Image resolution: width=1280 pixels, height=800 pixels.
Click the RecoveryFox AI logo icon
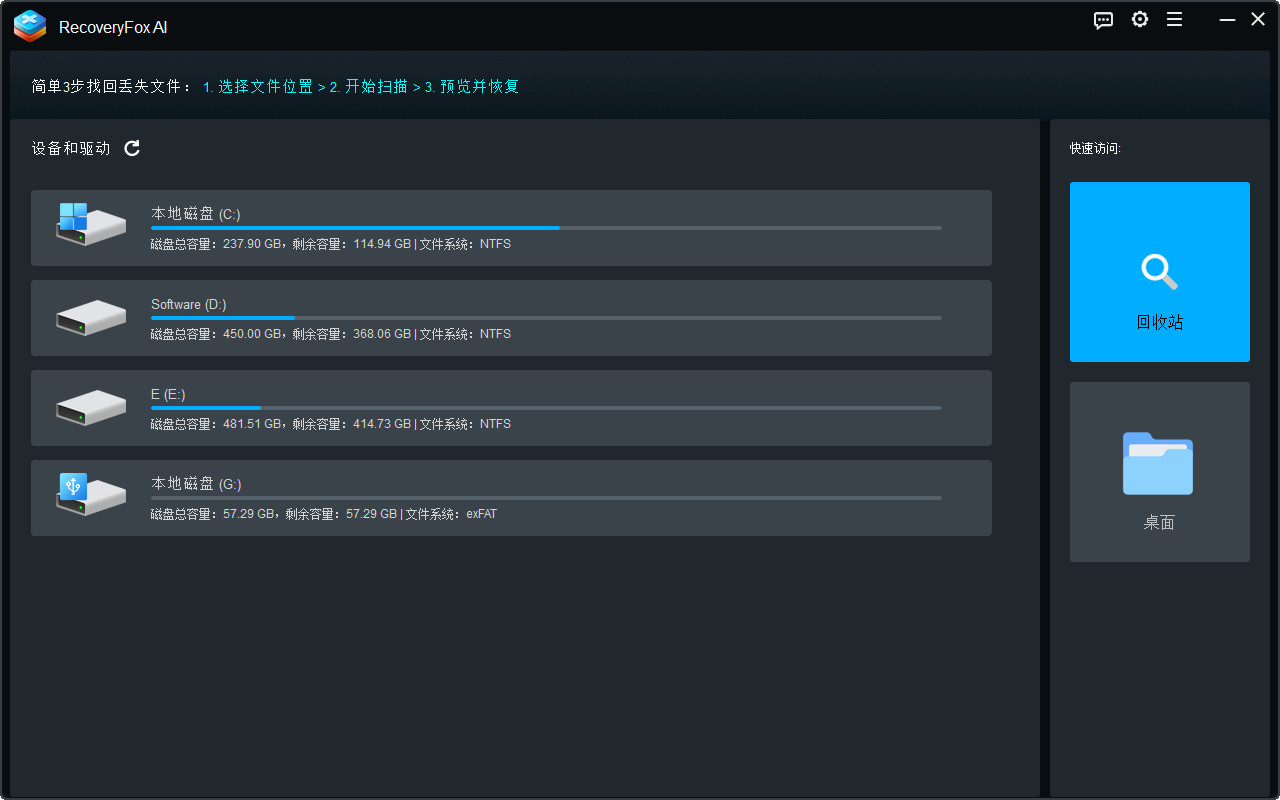click(x=30, y=26)
